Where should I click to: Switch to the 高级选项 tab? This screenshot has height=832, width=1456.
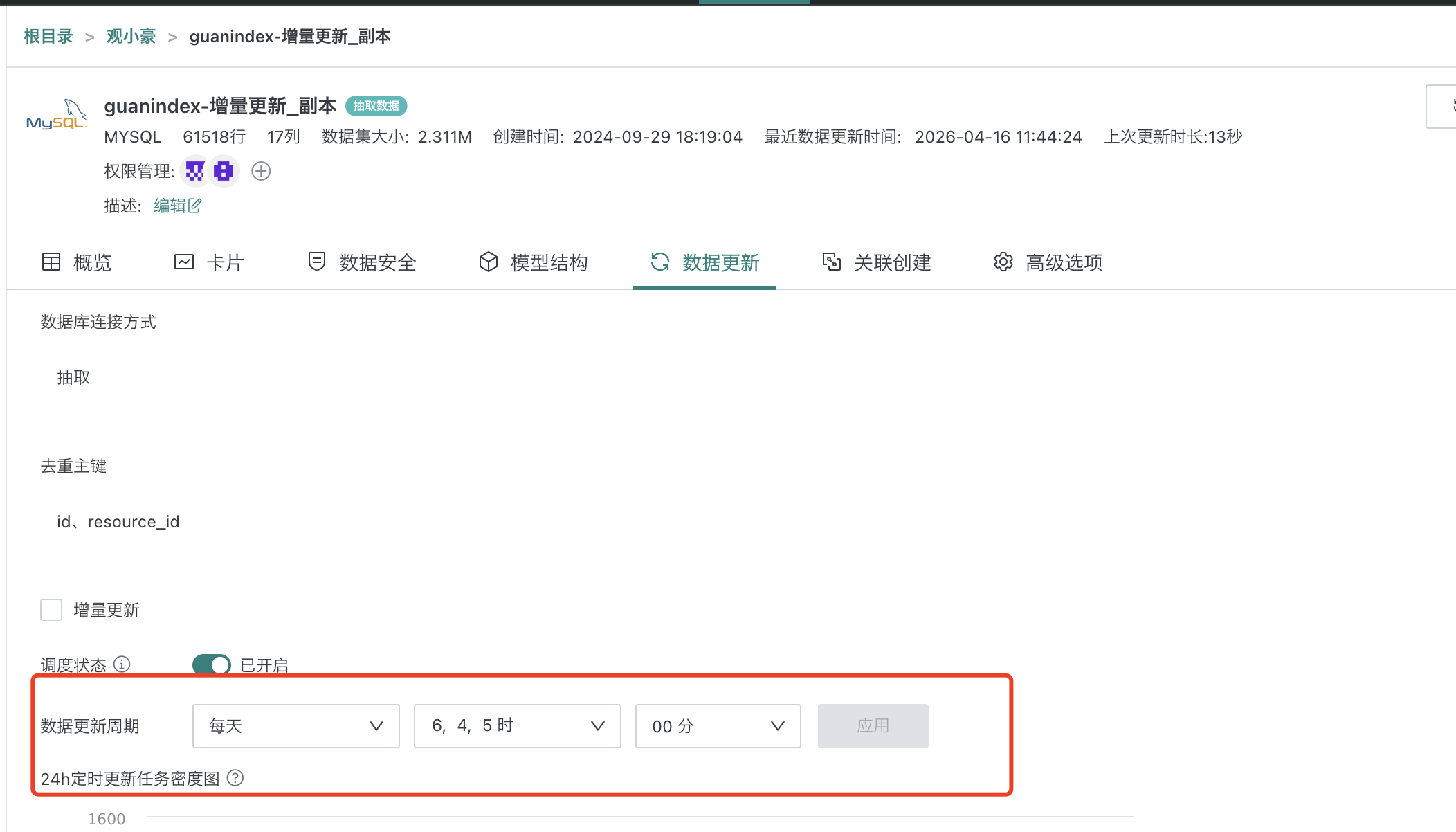point(1064,262)
